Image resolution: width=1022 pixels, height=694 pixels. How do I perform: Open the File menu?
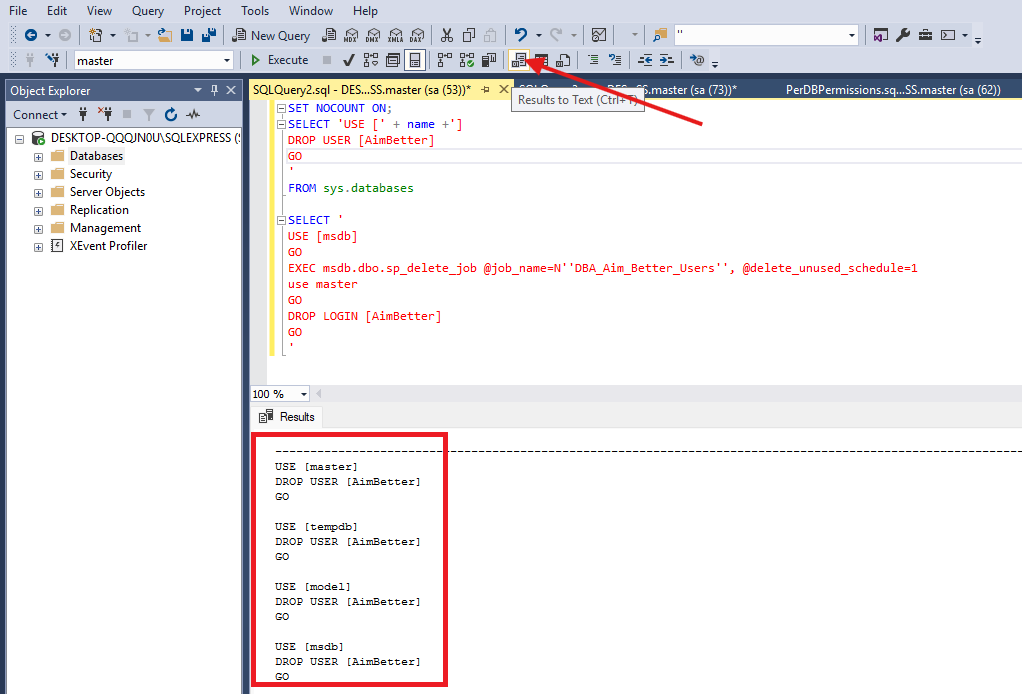pos(18,11)
